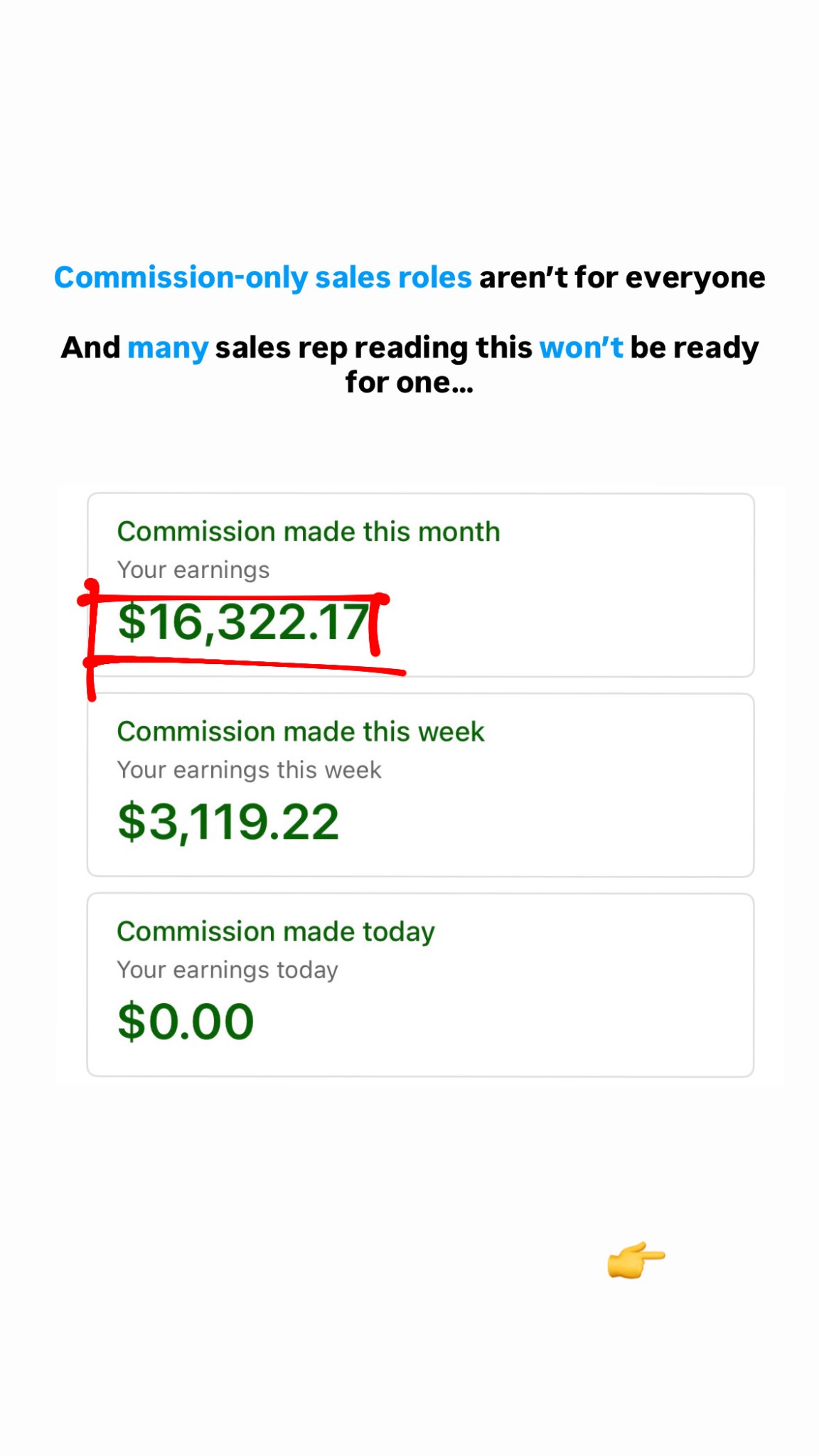Open the Commission made this week card
Viewport: 819px width, 1456px height.
pos(420,785)
